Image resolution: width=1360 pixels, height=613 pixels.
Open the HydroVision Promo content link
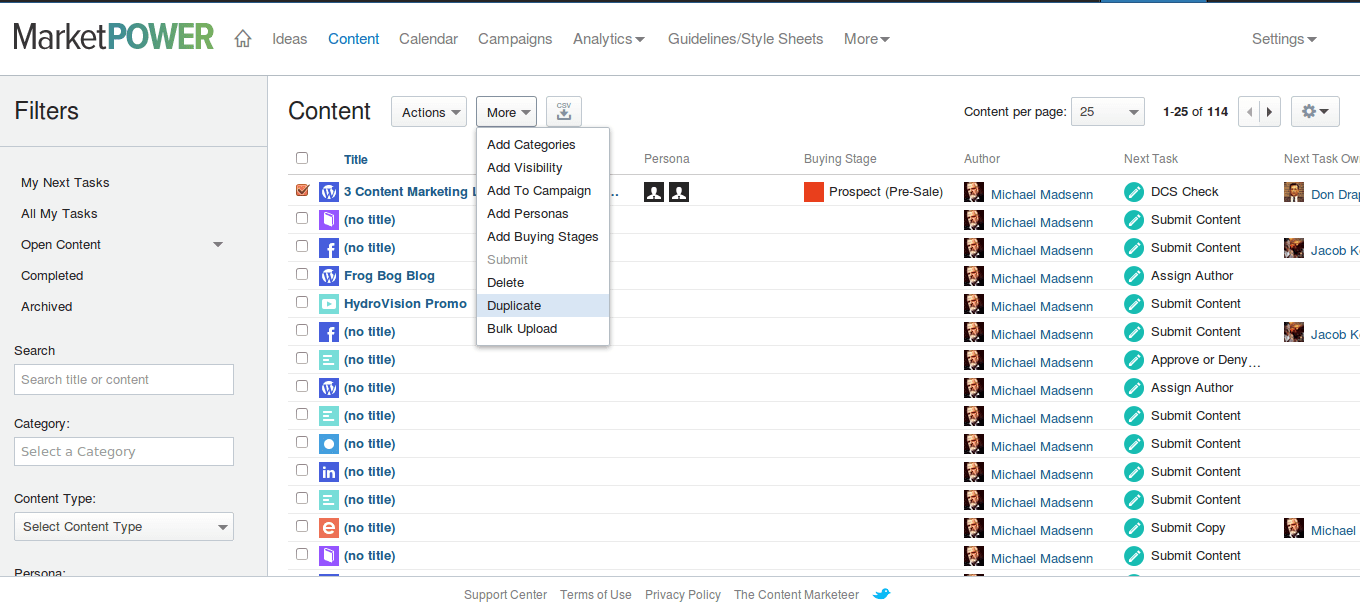405,304
